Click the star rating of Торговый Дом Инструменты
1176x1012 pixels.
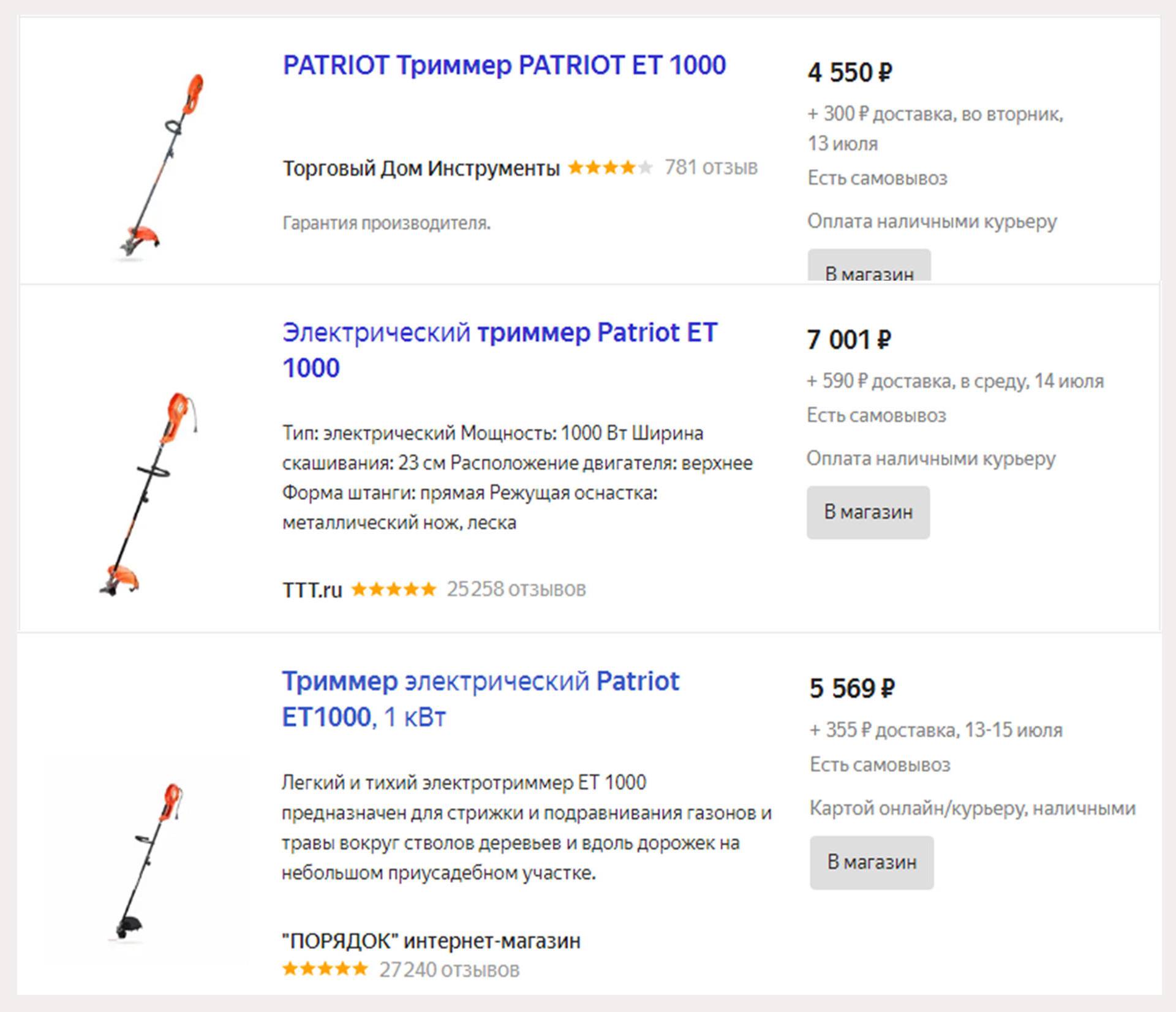click(610, 167)
